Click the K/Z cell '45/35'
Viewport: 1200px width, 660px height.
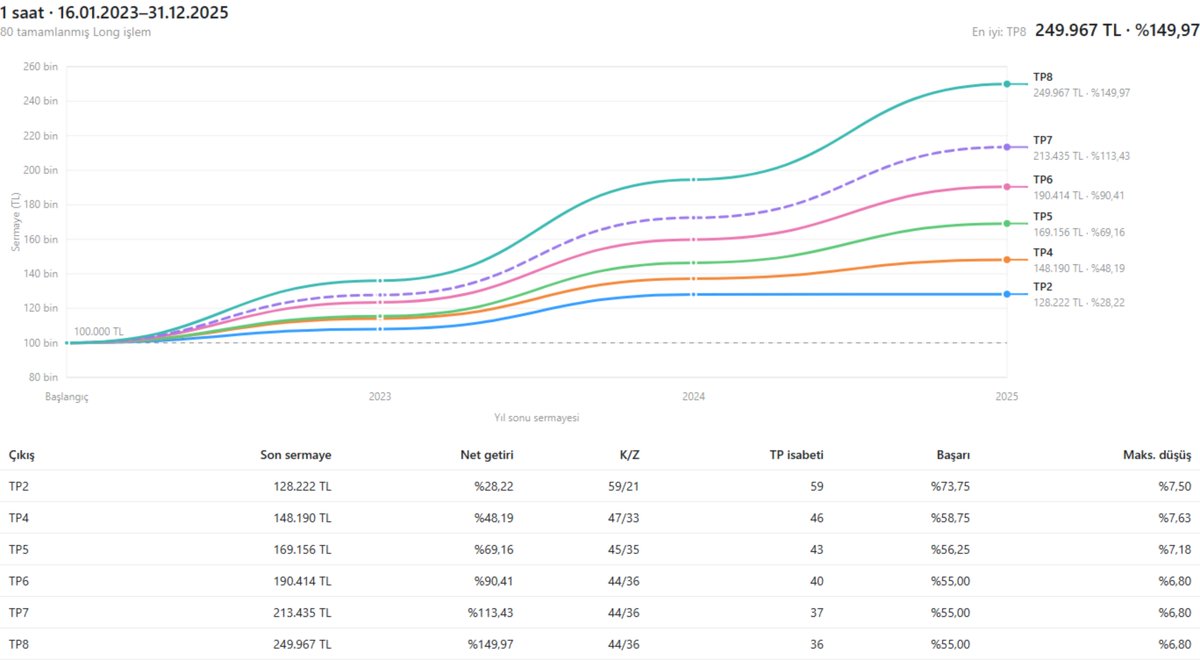click(624, 549)
